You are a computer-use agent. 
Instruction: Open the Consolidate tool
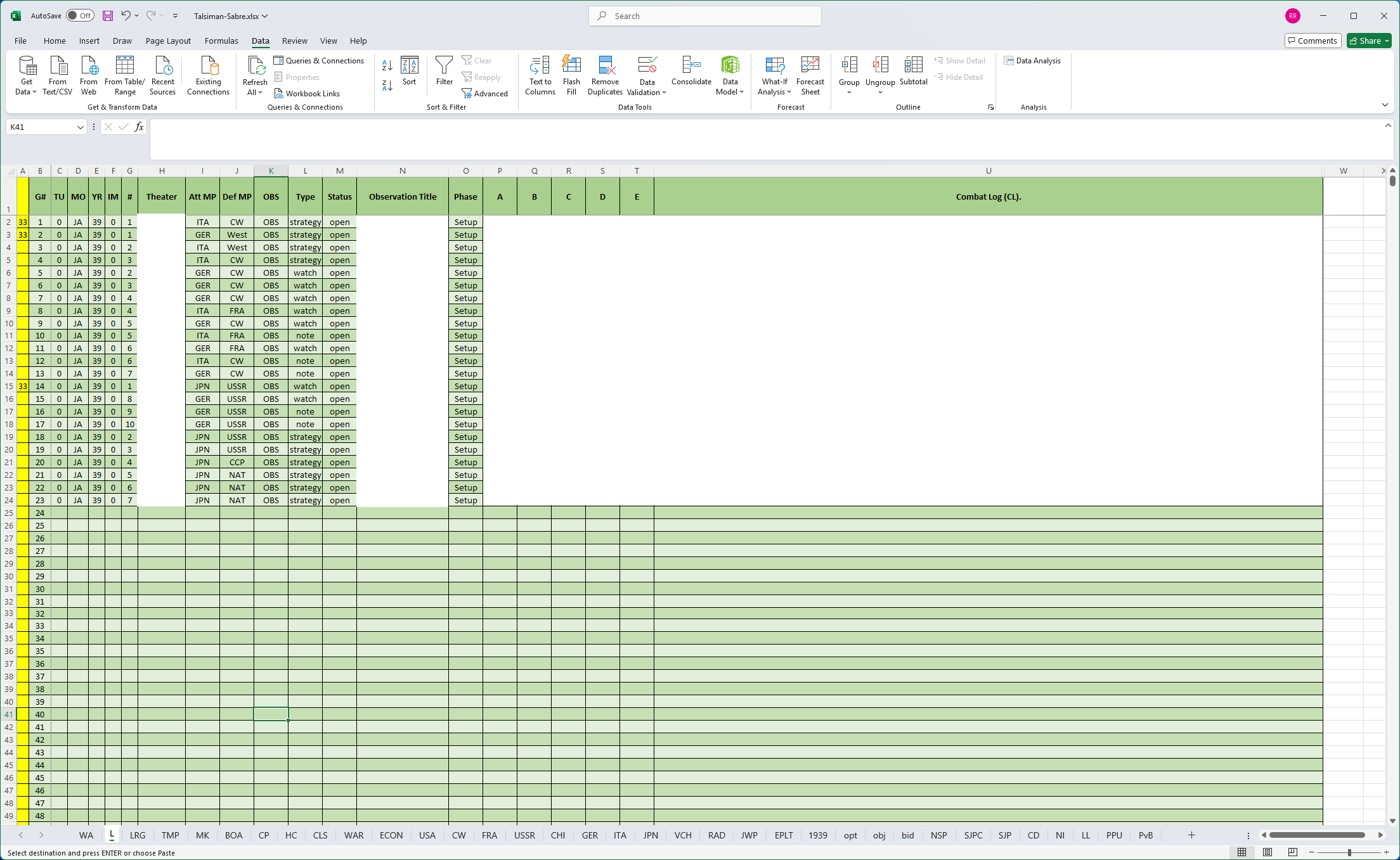(691, 65)
